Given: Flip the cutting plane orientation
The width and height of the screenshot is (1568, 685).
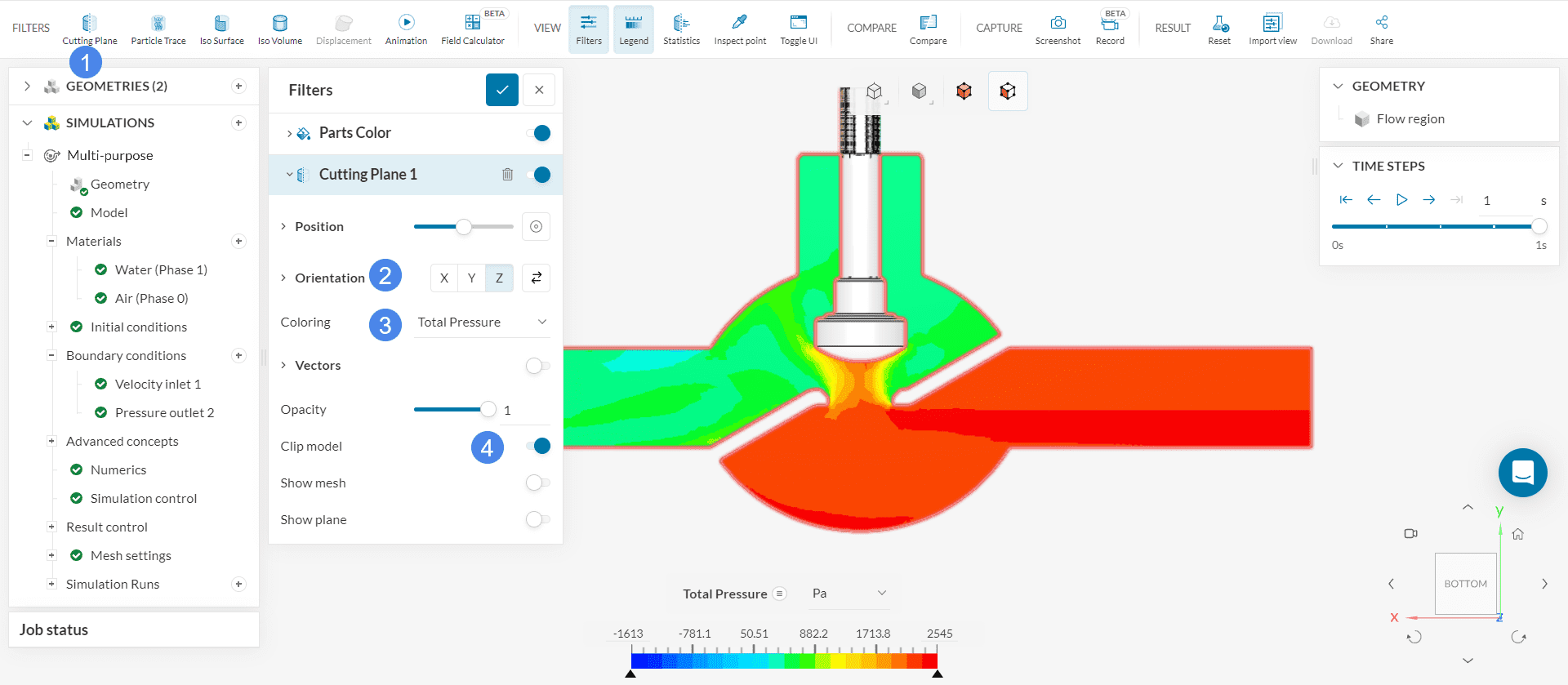Looking at the screenshot, I should tap(537, 278).
